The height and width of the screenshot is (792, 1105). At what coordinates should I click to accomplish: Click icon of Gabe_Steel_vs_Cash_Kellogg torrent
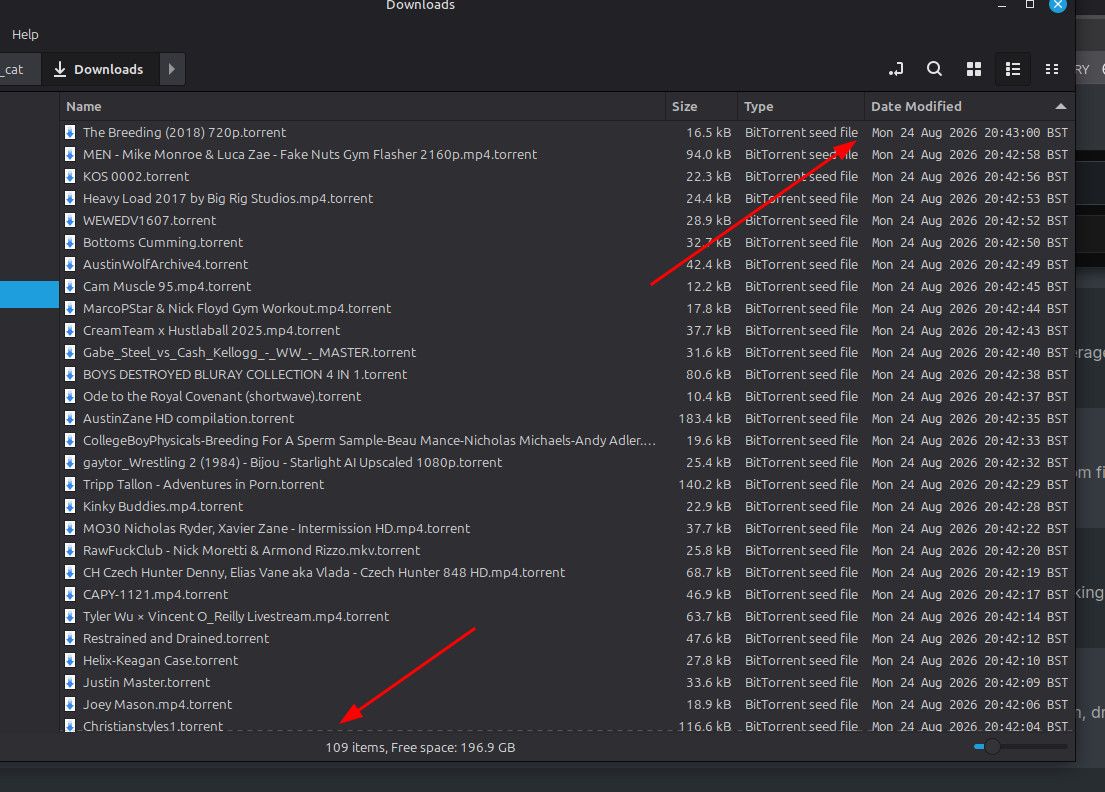pos(70,352)
